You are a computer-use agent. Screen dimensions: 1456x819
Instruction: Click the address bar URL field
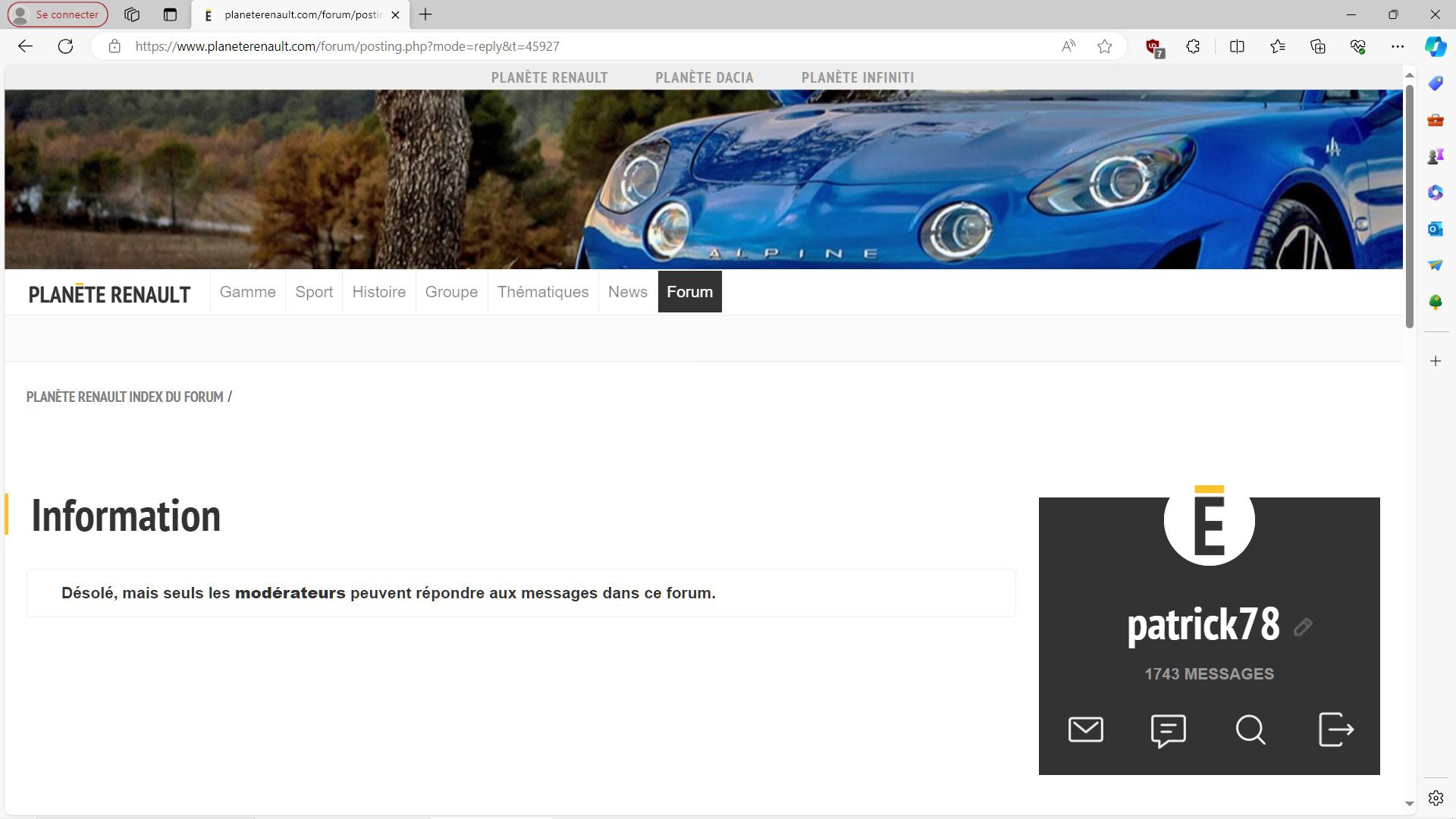[x=531, y=46]
